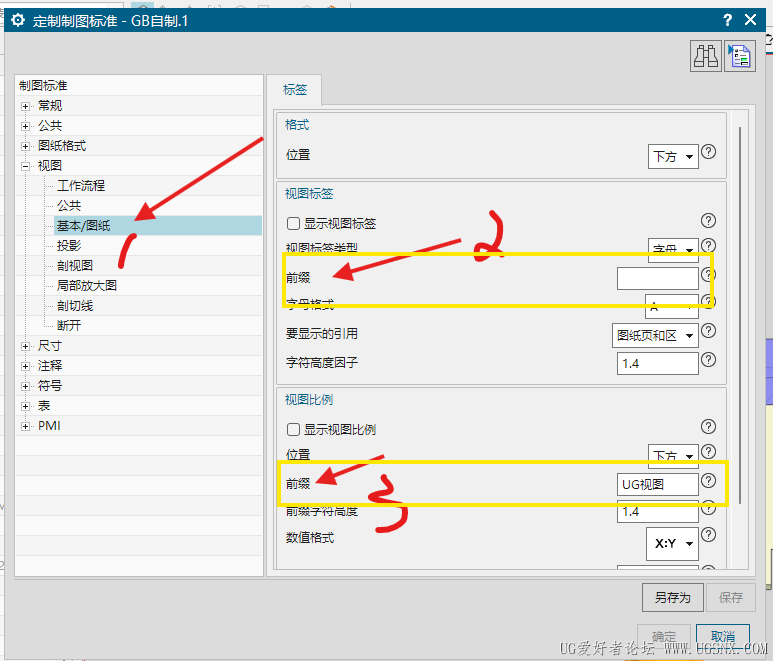Viewport: 773px width, 661px height.
Task: Expand the 符号 tree node
Action: tap(25, 386)
